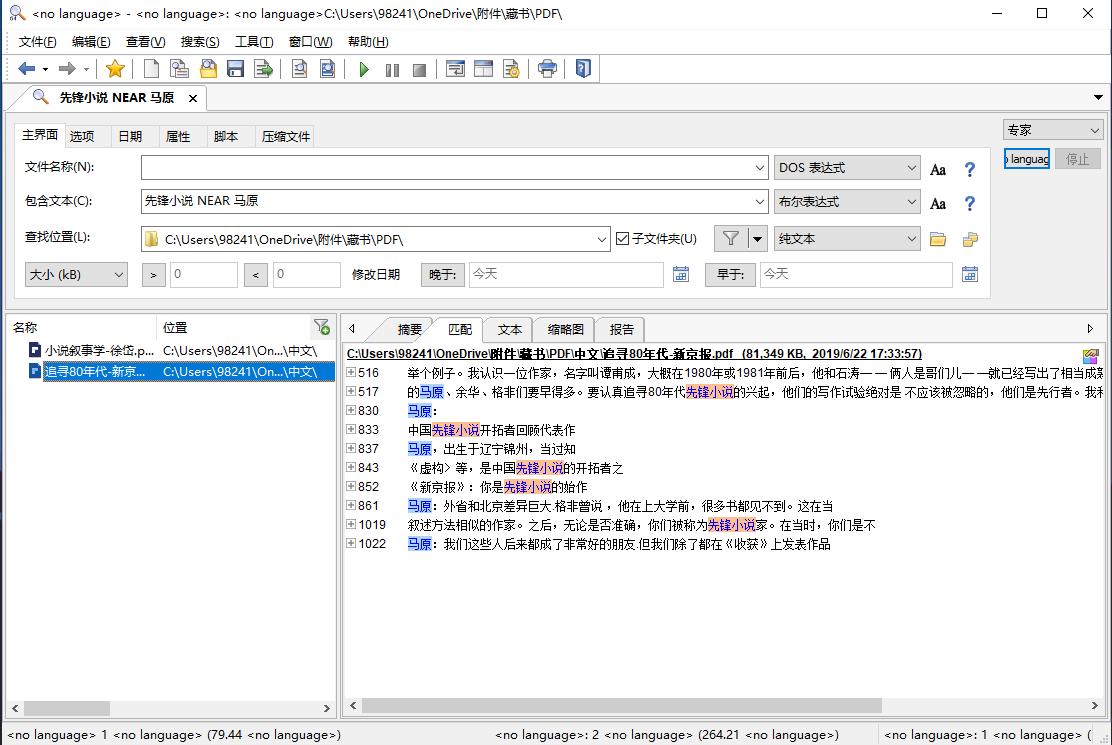Click the blank new document icon

151,69
